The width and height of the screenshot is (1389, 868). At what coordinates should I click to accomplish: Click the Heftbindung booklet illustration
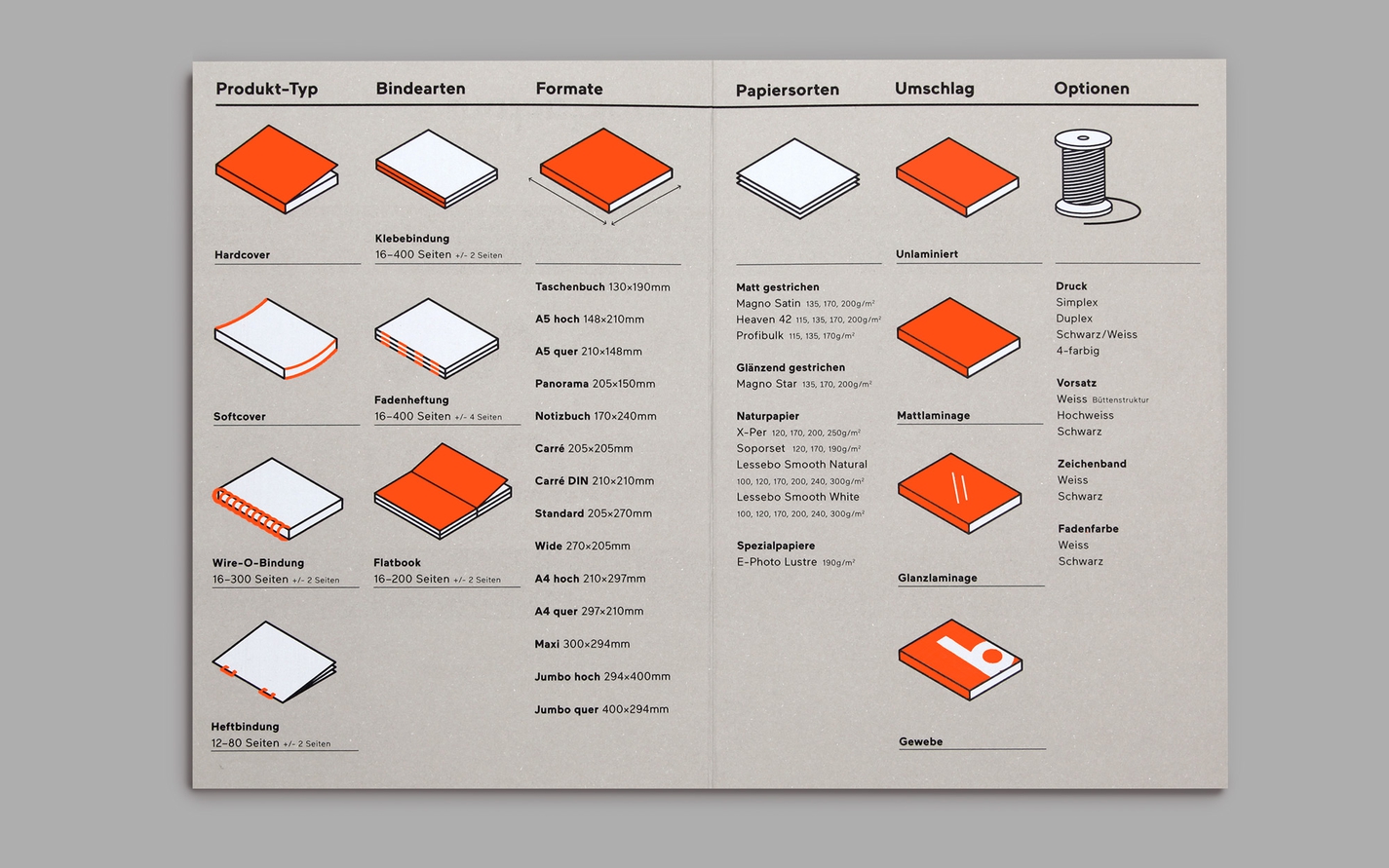click(x=275, y=661)
